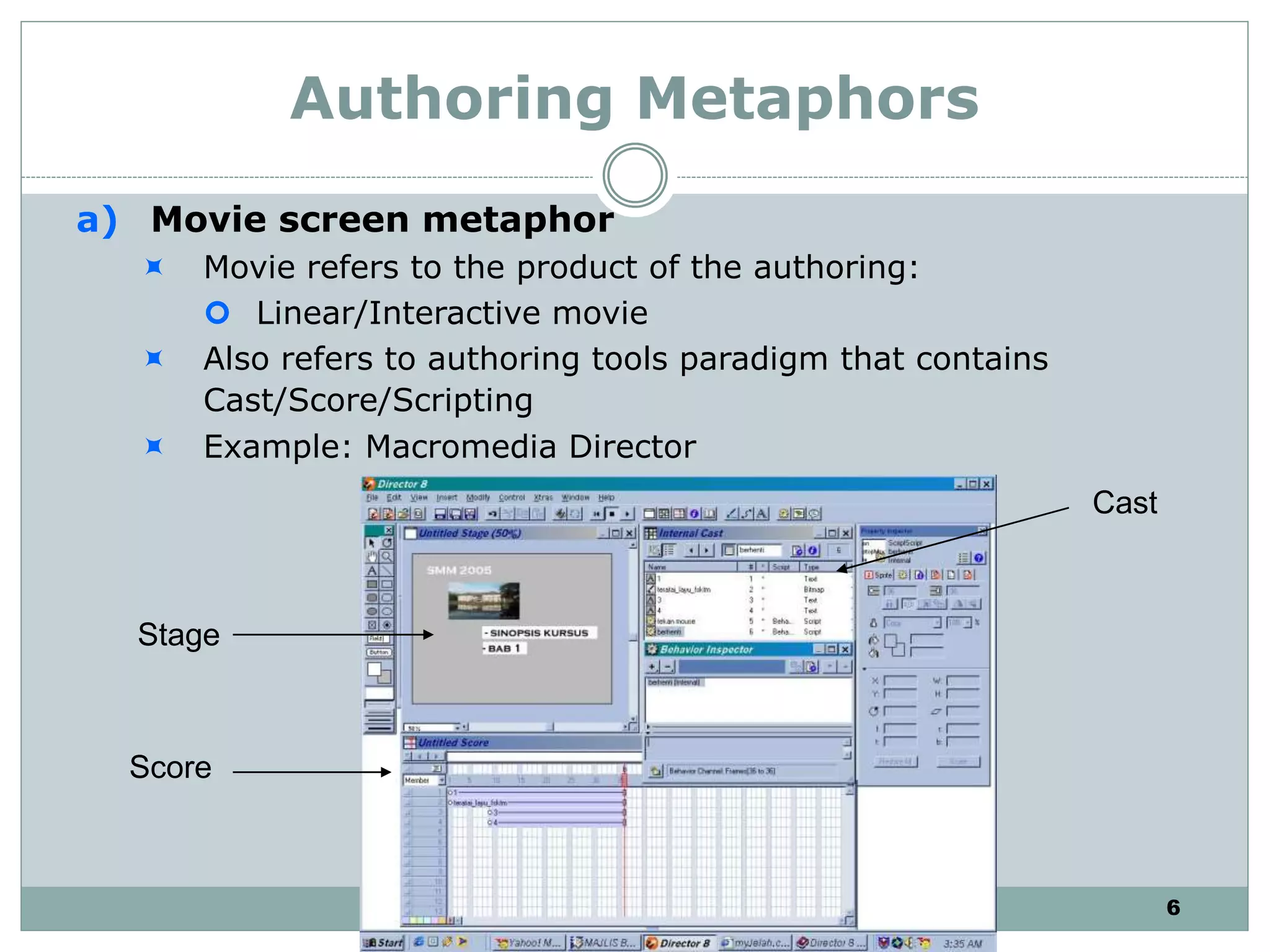Click the Rewind playback button
This screenshot has width=1270, height=952.
(596, 514)
